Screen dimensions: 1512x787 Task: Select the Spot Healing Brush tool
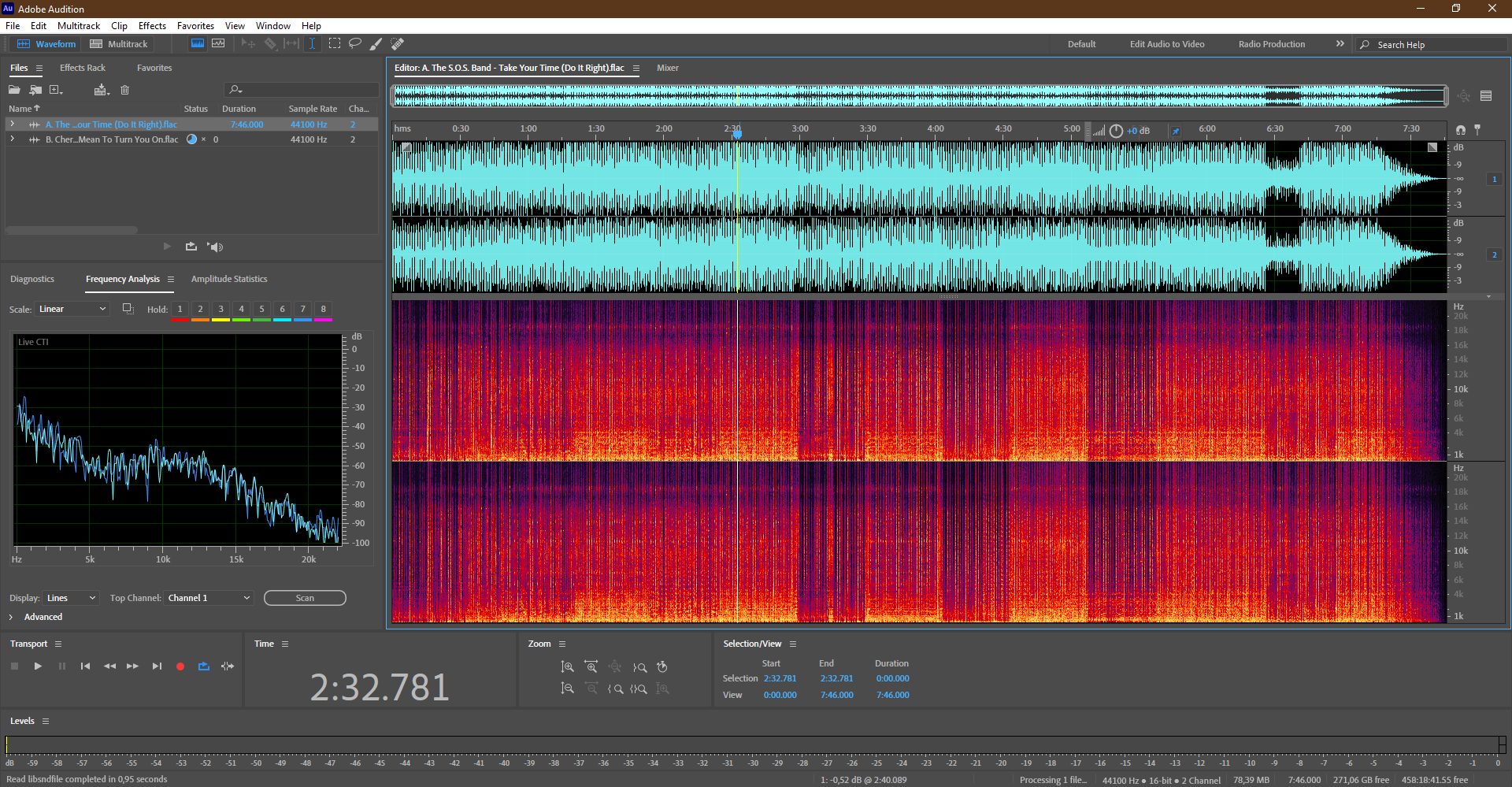click(x=398, y=44)
